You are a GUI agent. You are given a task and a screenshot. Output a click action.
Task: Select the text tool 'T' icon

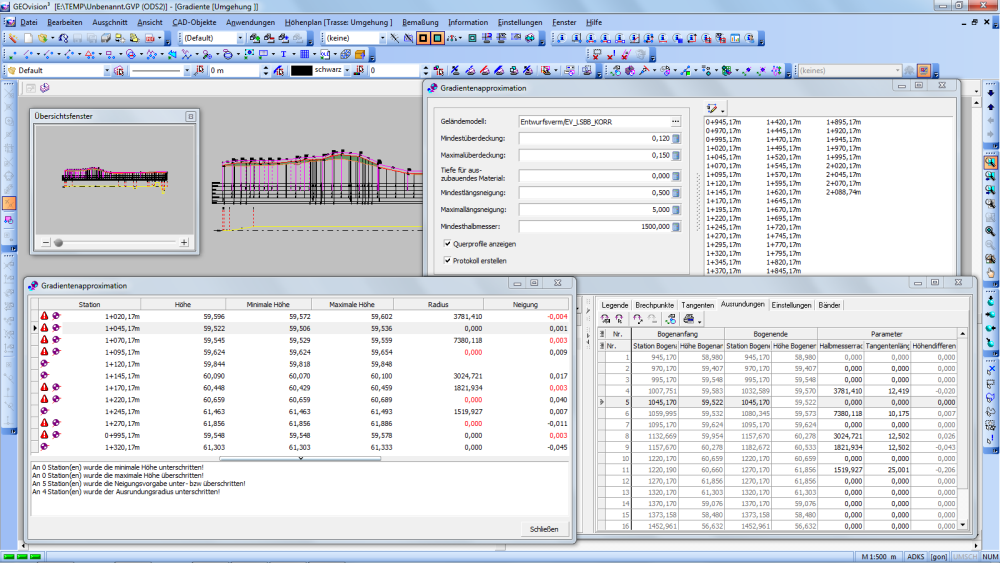click(284, 54)
